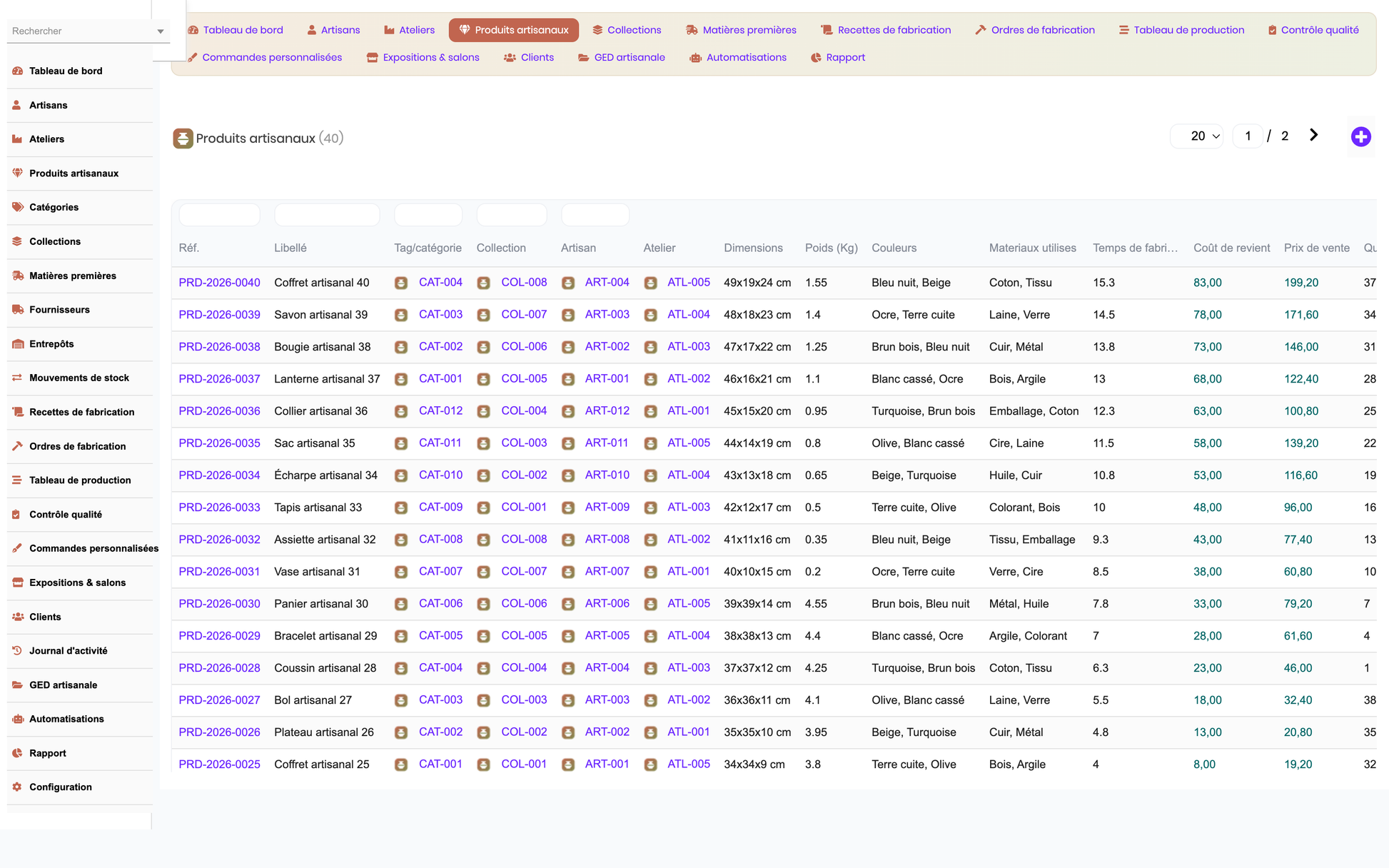This screenshot has height=868, width=1389.
Task: Click the add new product plus icon
Action: [1360, 136]
